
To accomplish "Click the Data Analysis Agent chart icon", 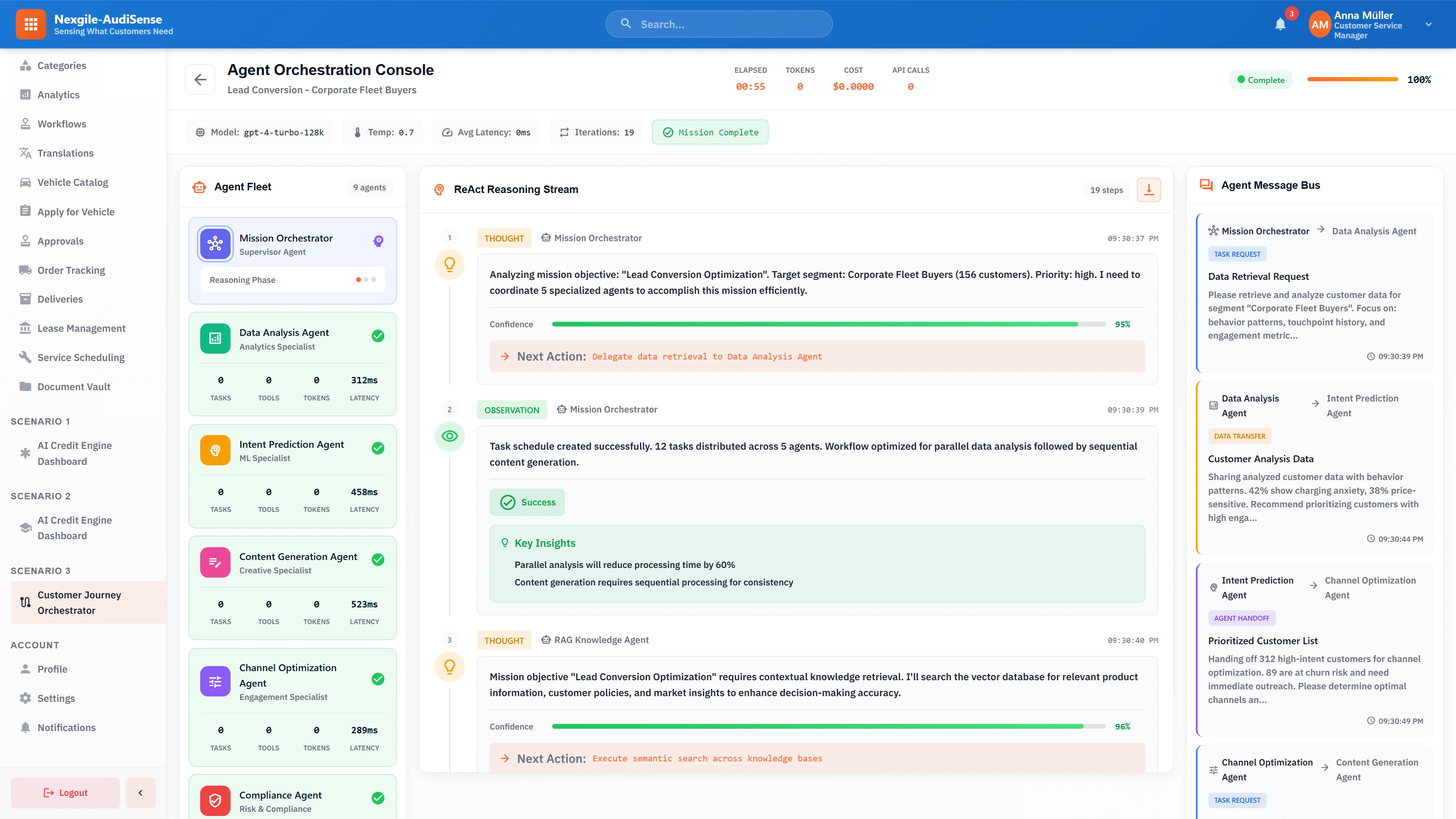I will pos(215,338).
